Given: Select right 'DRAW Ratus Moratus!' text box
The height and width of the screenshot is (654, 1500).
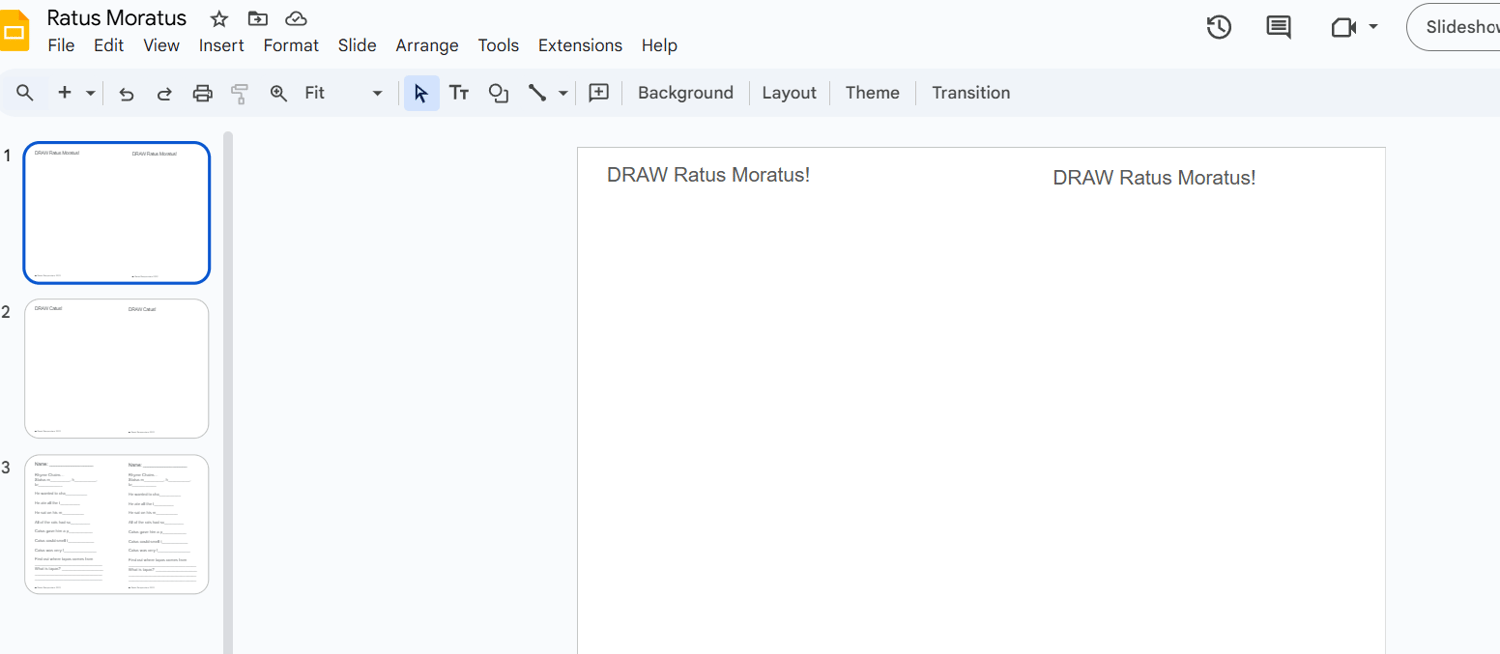Looking at the screenshot, I should coord(1154,178).
